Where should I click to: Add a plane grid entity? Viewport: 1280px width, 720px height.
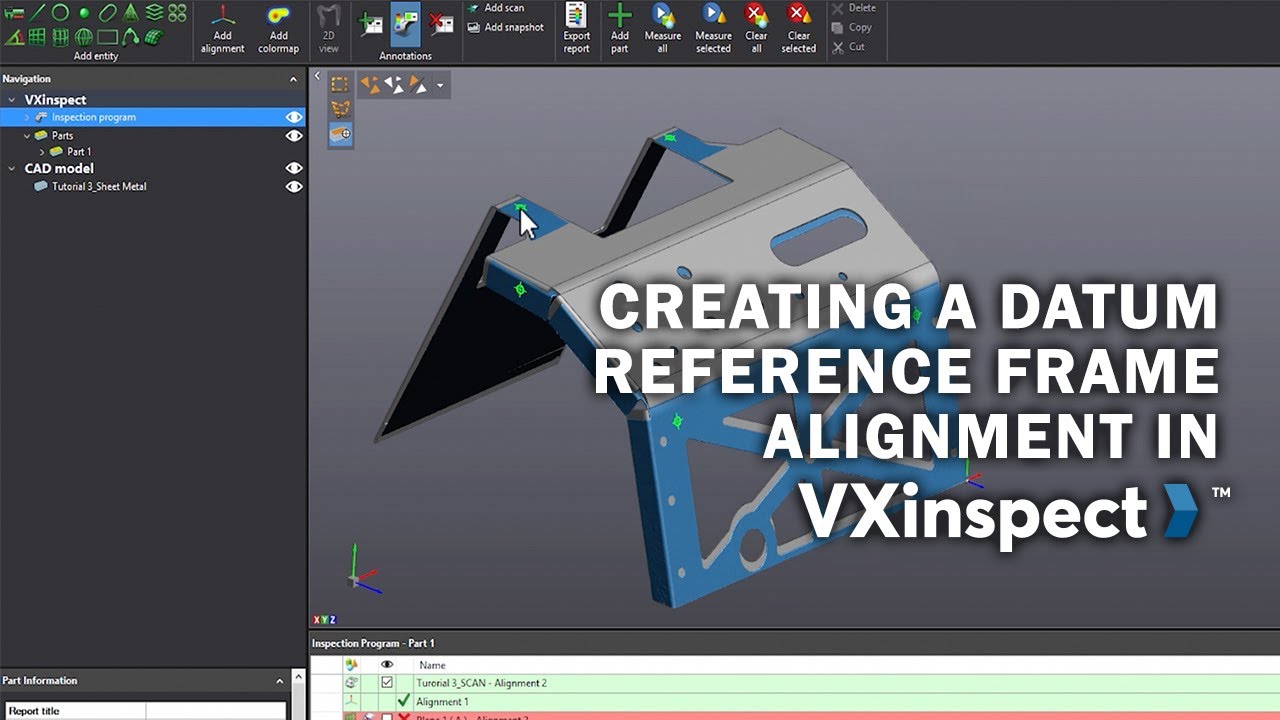[37, 37]
